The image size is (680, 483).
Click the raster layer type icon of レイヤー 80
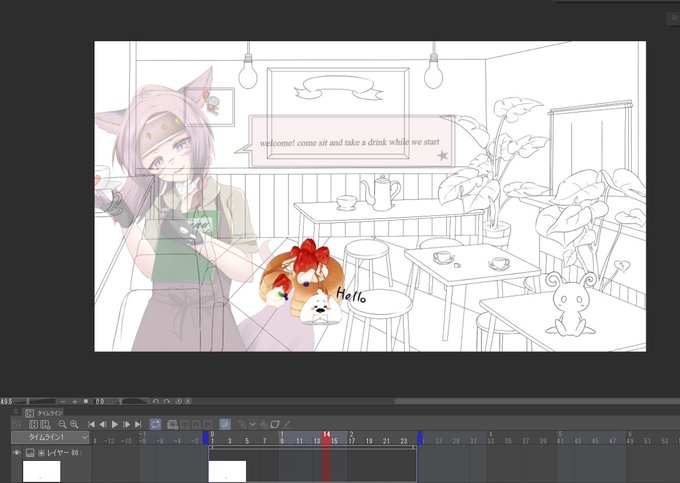(x=30, y=453)
